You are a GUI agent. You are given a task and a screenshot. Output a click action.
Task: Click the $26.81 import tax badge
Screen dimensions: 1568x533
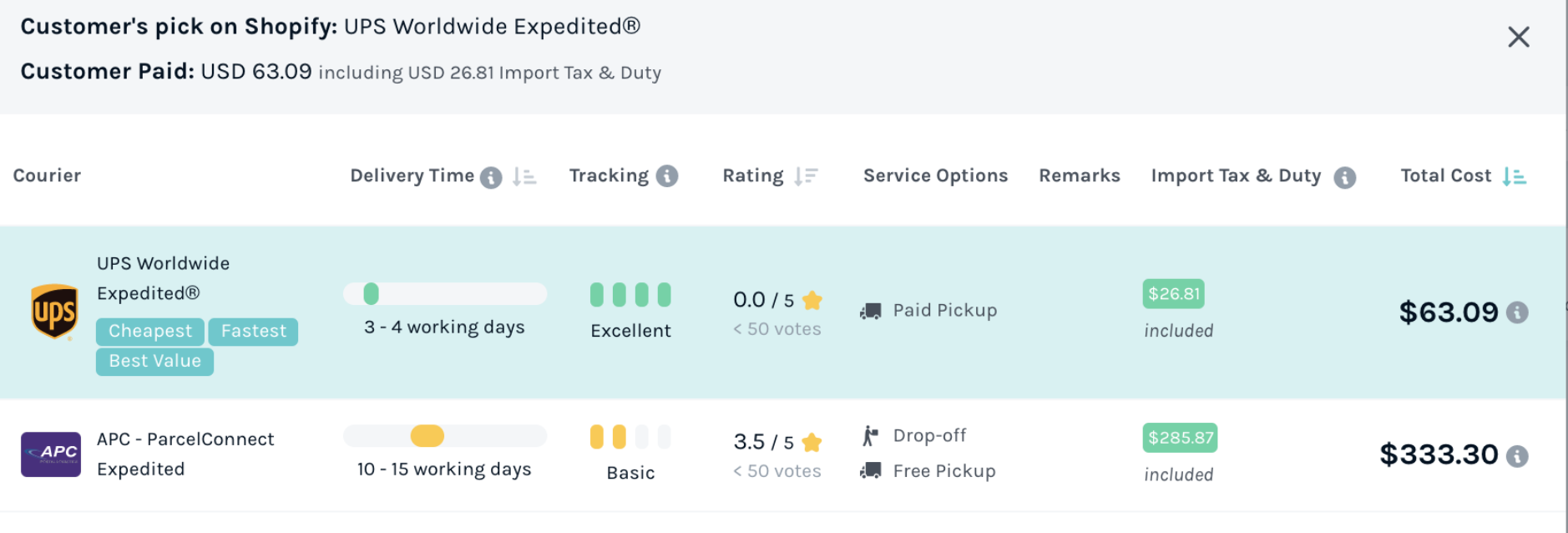pos(1173,294)
